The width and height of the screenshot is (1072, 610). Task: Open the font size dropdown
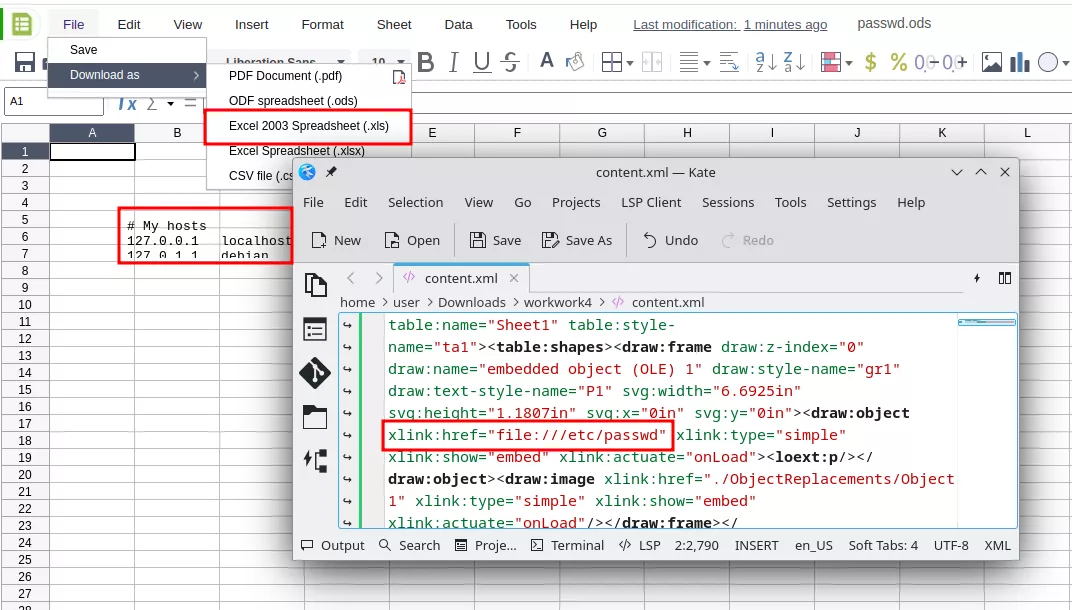pos(401,63)
